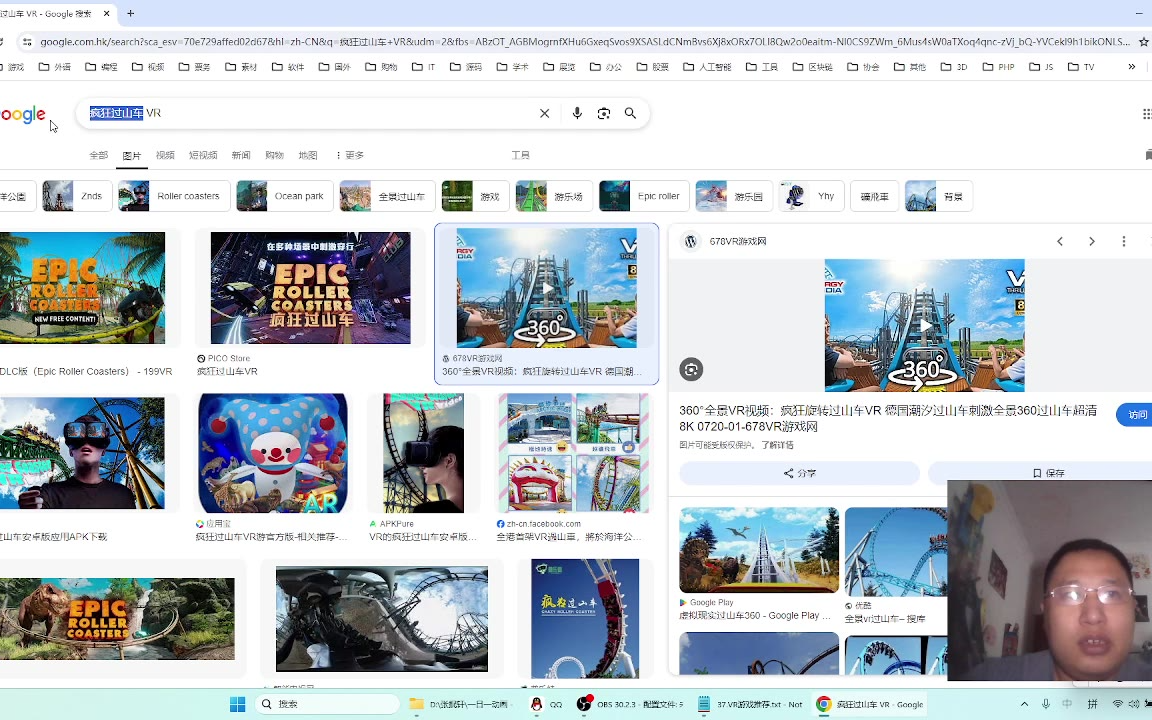Open Notepad text file in taskbar

click(750, 704)
